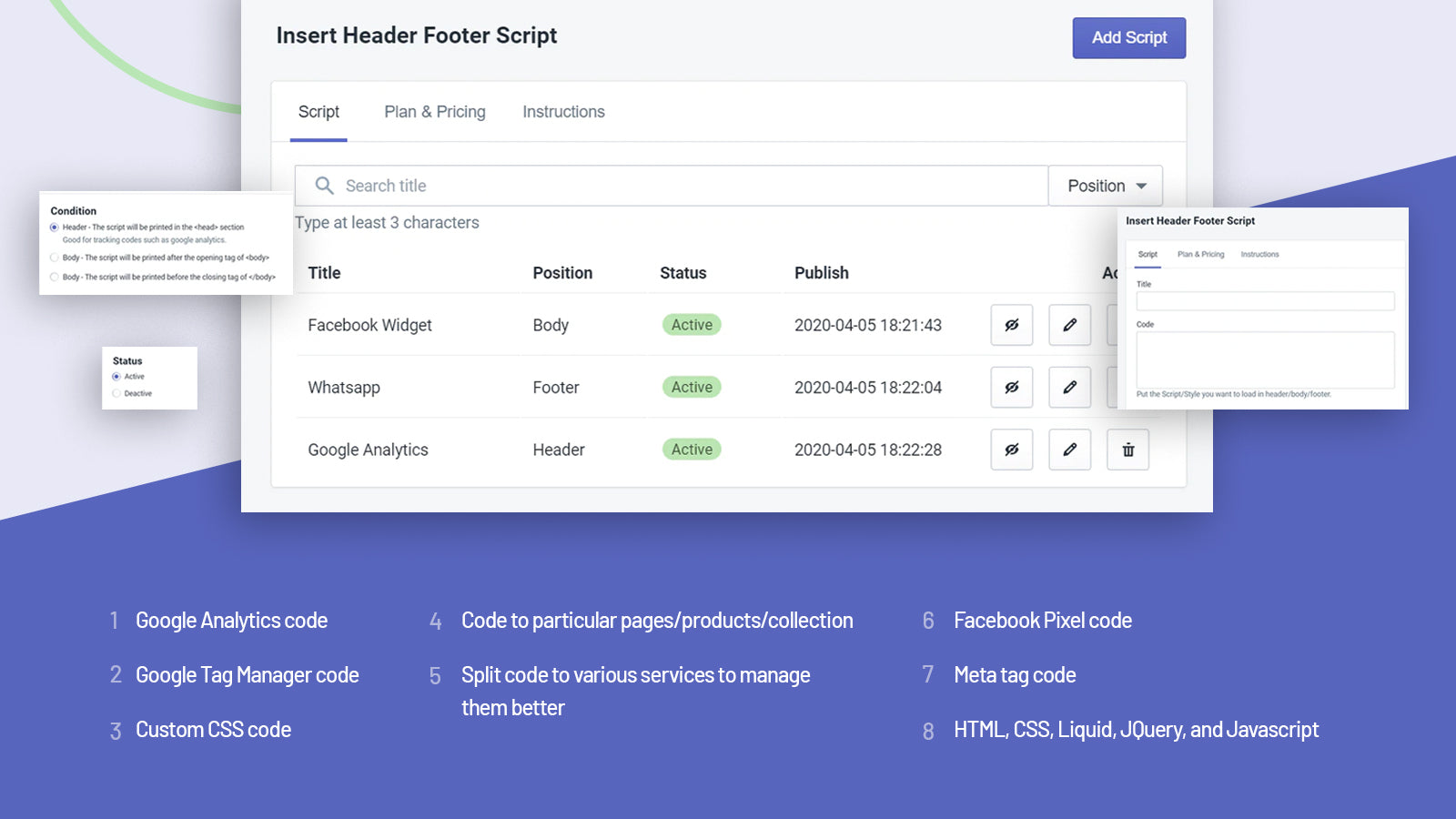
Task: Switch to the Plan & Pricing tab
Action: [434, 112]
